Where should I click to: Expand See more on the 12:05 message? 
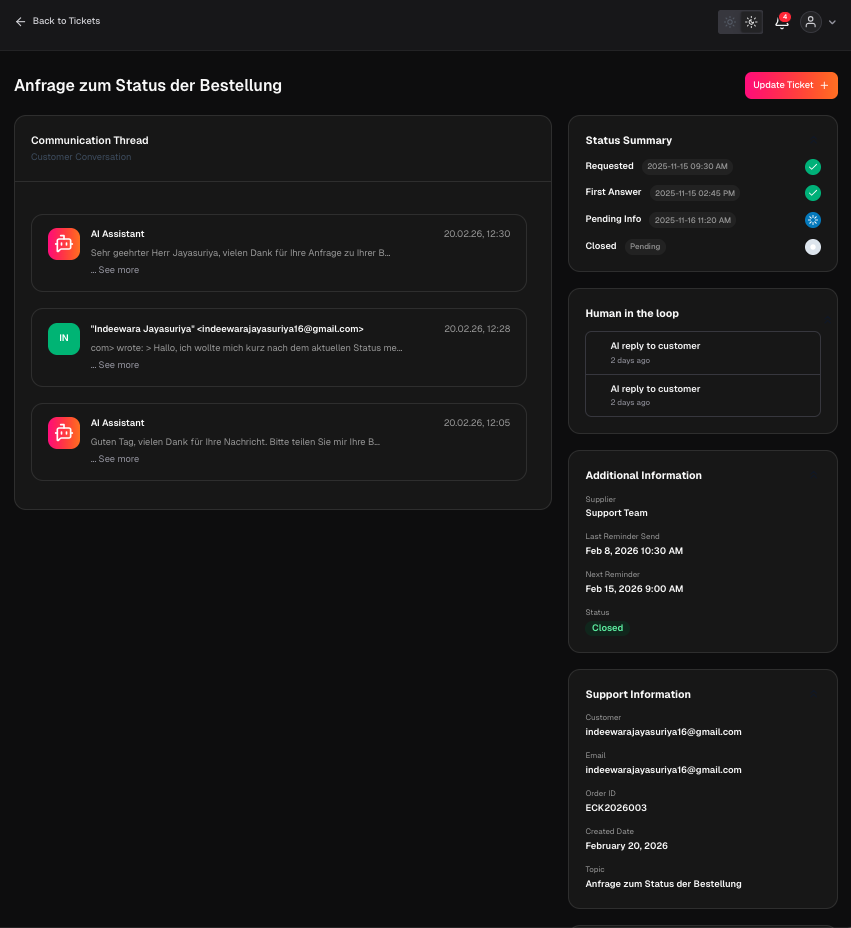(118, 459)
